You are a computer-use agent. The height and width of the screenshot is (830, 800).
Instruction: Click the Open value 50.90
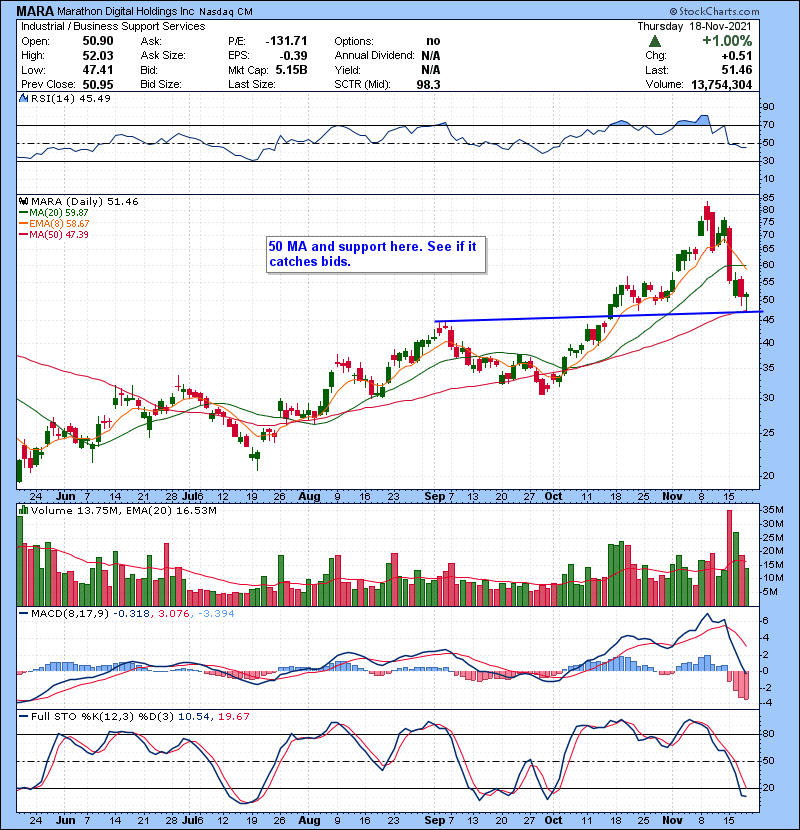[98, 41]
